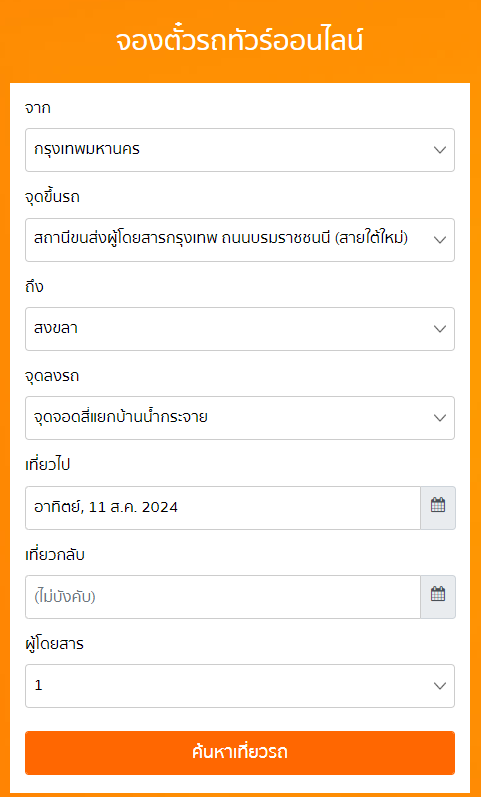Click return date field (ไม่บังคับ)
The width and height of the screenshot is (481, 797).
[x=223, y=597]
